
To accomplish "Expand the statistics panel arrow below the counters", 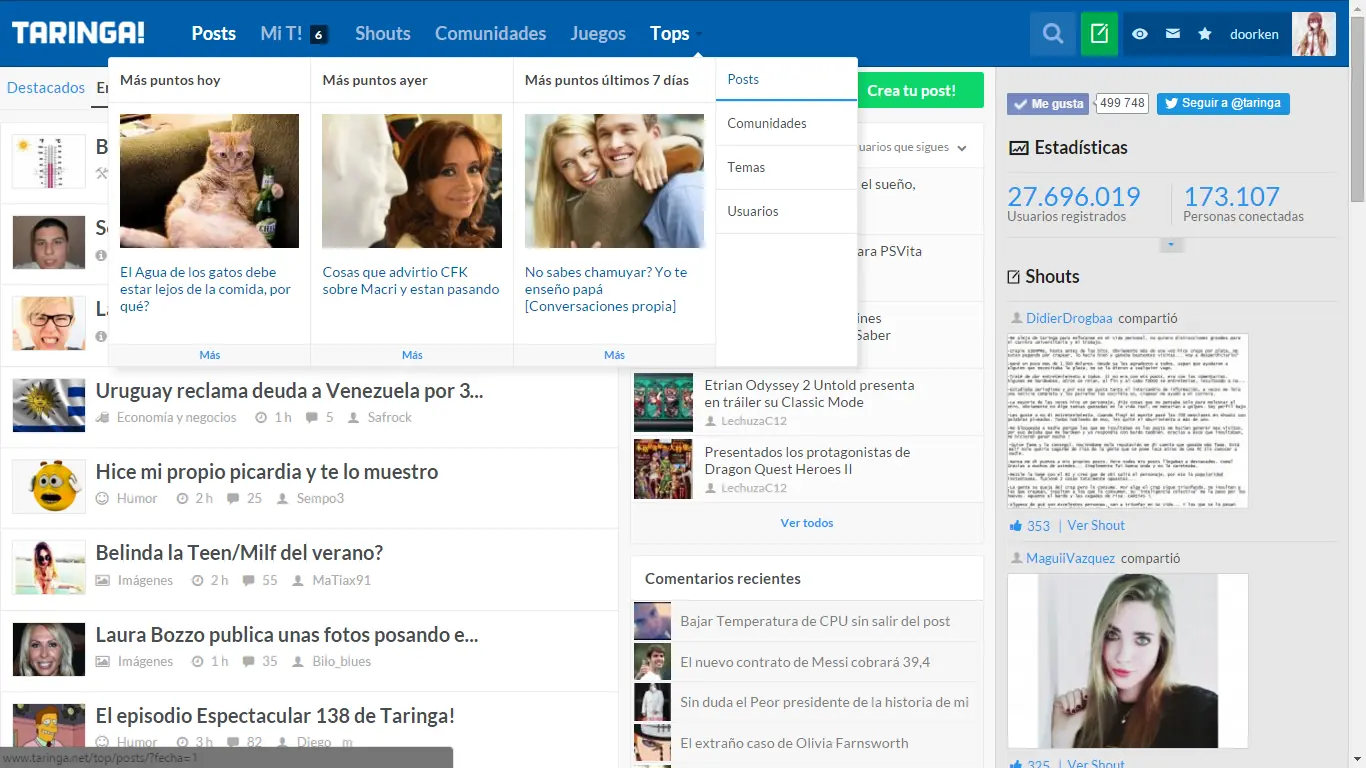I will [1172, 245].
